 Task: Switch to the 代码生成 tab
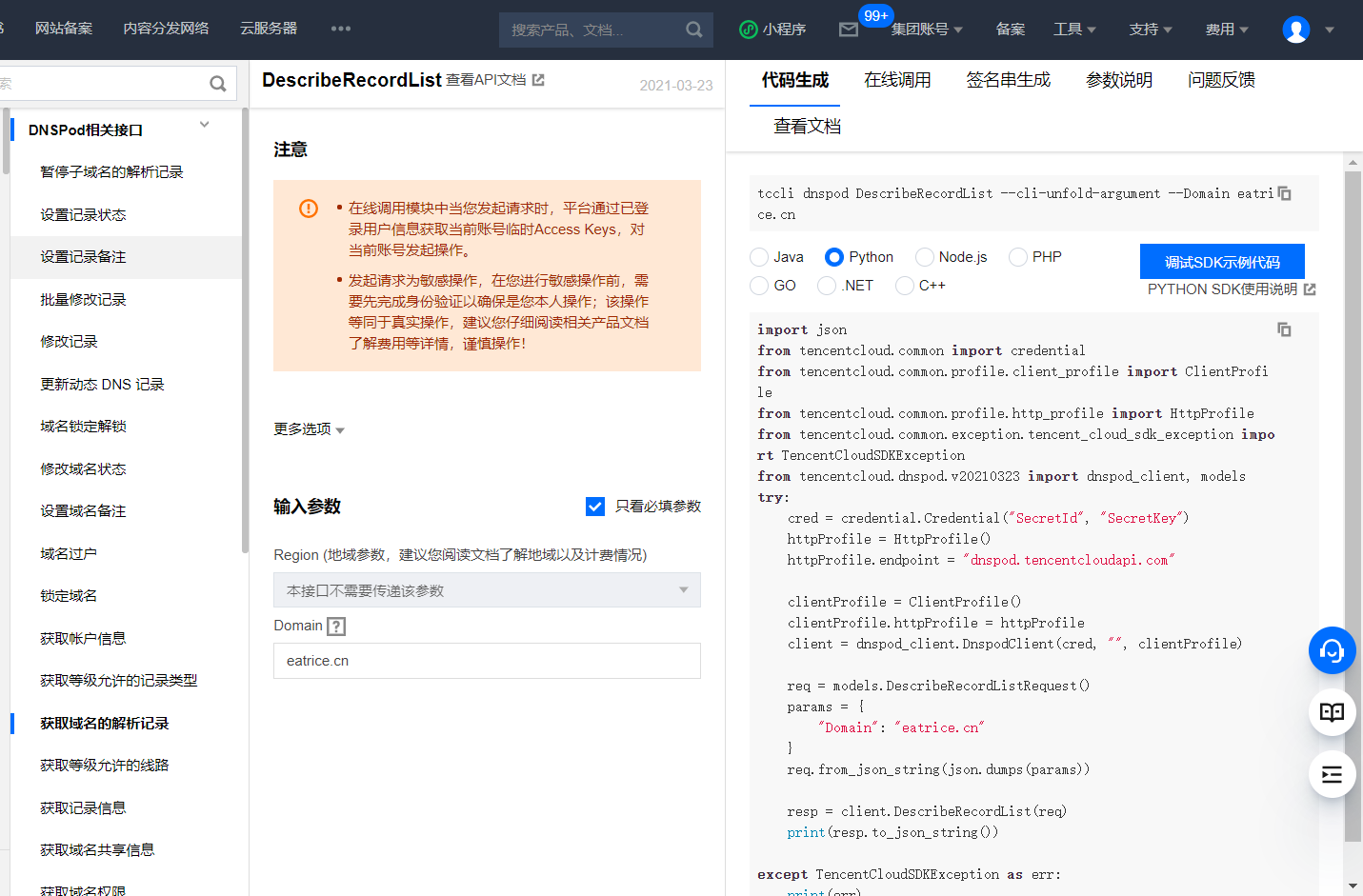795,80
